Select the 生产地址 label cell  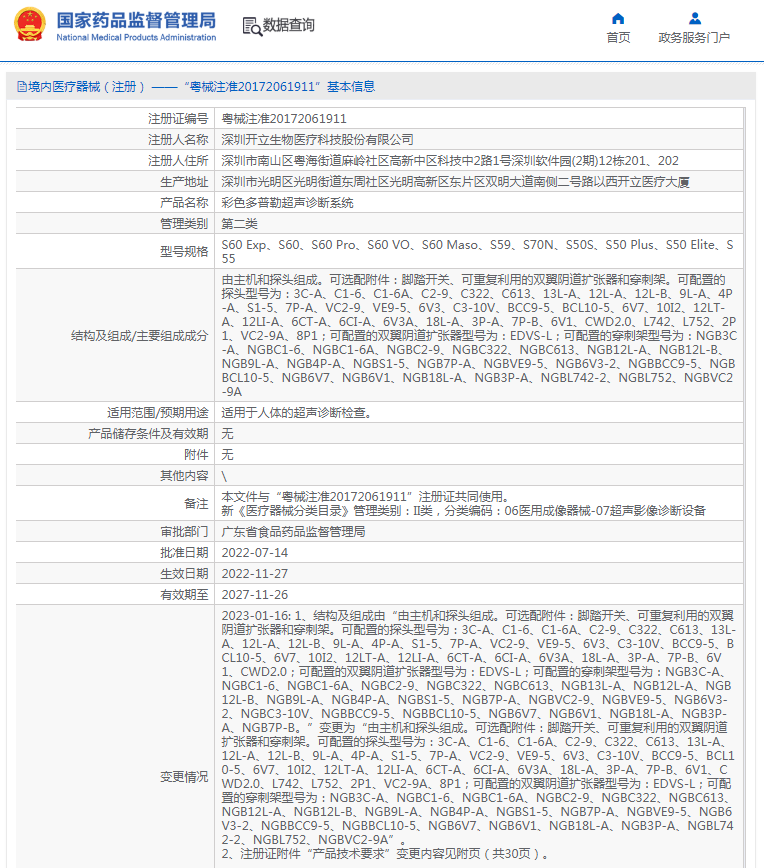[115, 182]
